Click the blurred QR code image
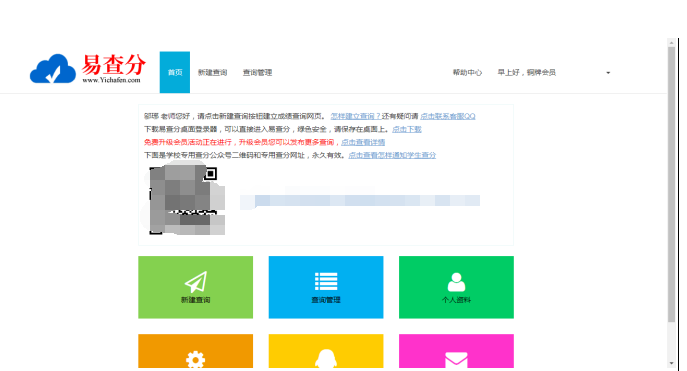687x371 pixels. click(x=184, y=200)
